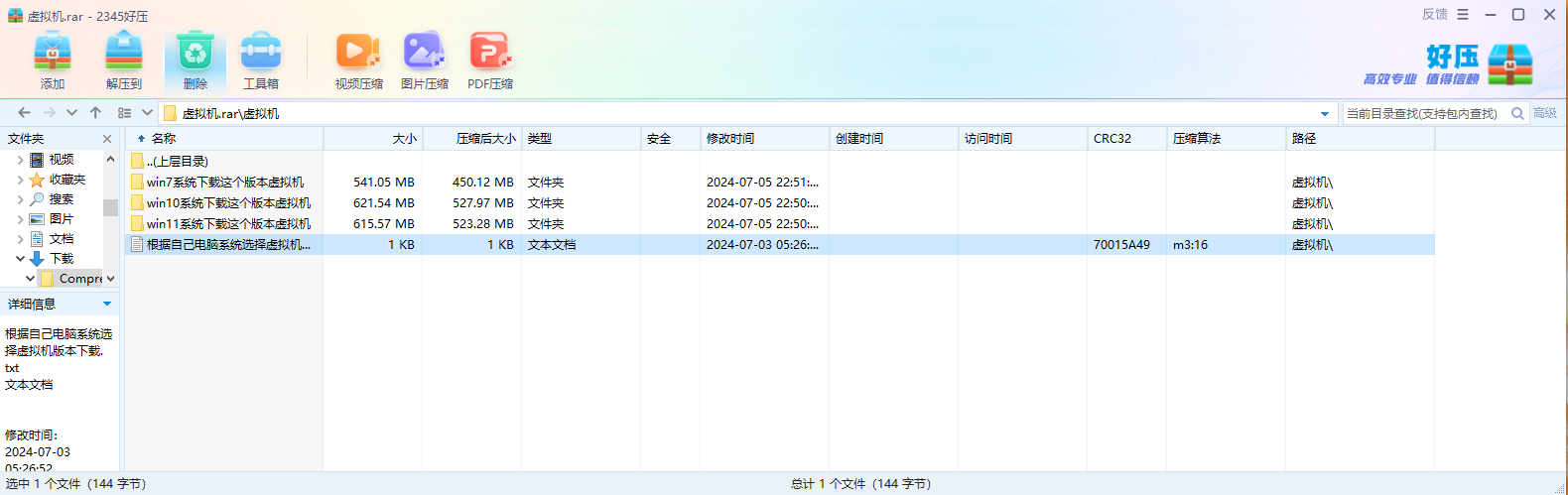Expand the 收藏夹 tree node

point(20,180)
